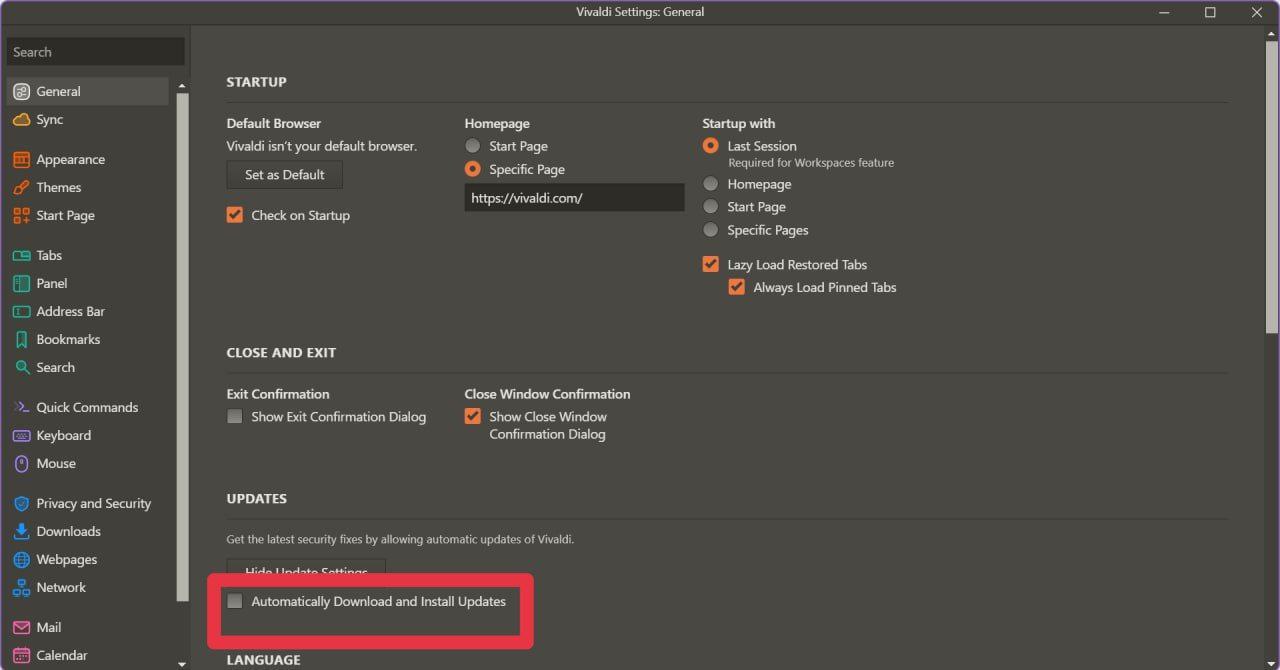1280x670 pixels.
Task: Click the Keyboard icon in sidebar
Action: tap(21, 435)
